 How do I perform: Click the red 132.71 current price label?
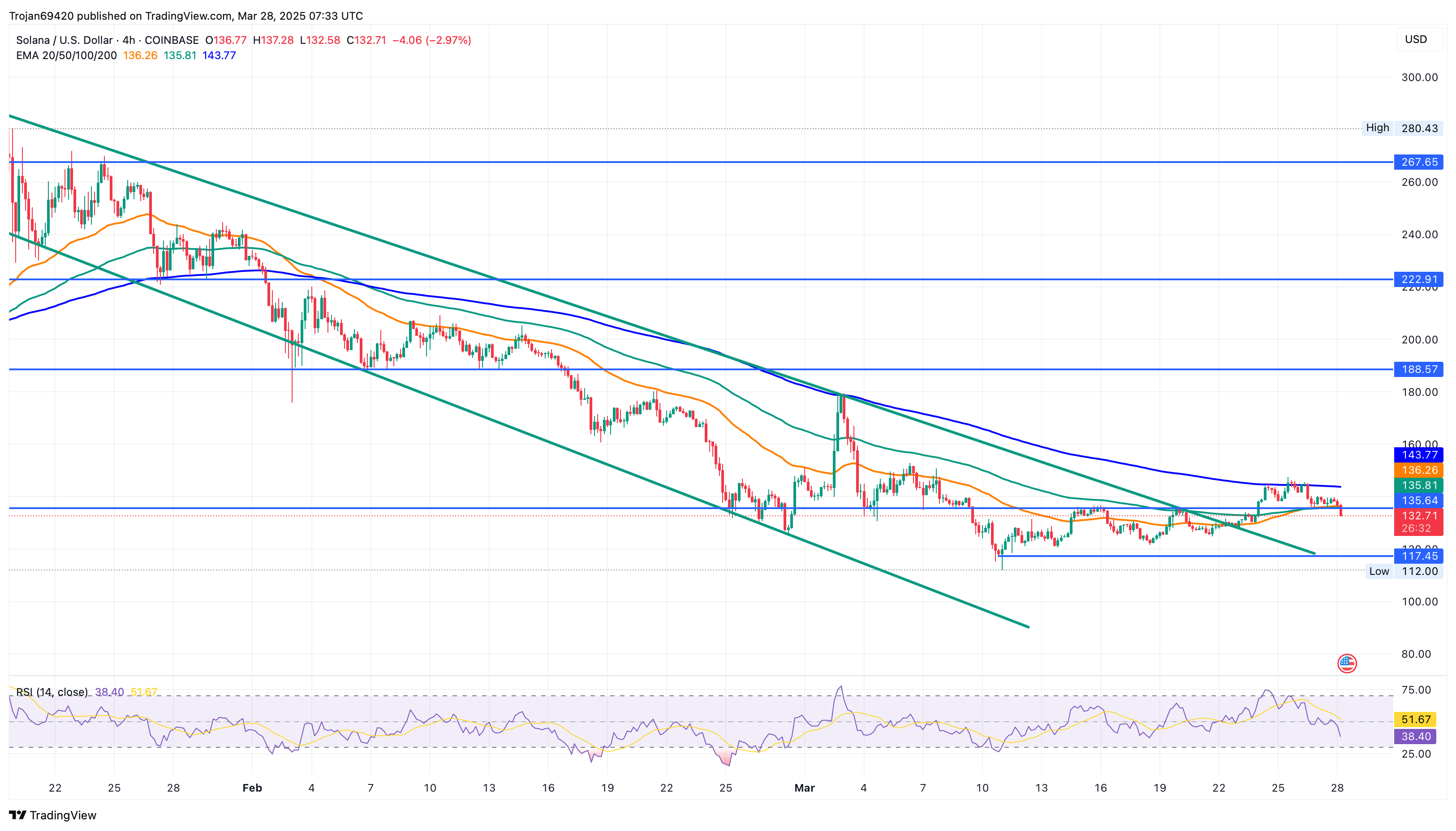[x=1418, y=516]
